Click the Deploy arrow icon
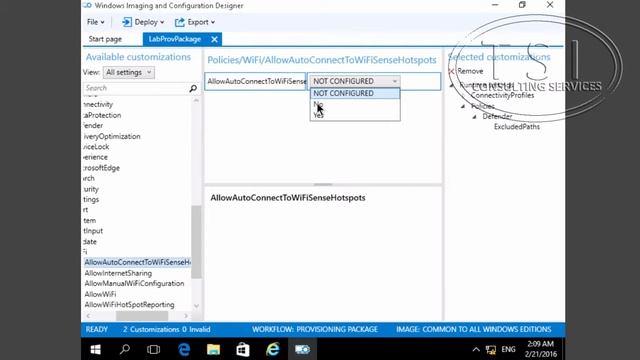This screenshot has width=640, height=360. (x=127, y=22)
